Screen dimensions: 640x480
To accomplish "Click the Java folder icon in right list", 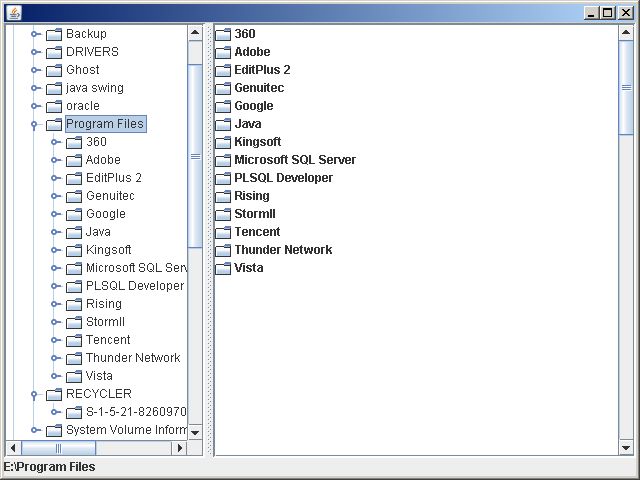I will coord(223,124).
